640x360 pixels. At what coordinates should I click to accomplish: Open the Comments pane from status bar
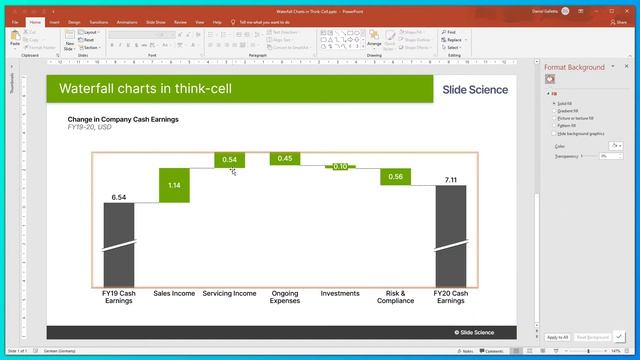point(492,351)
